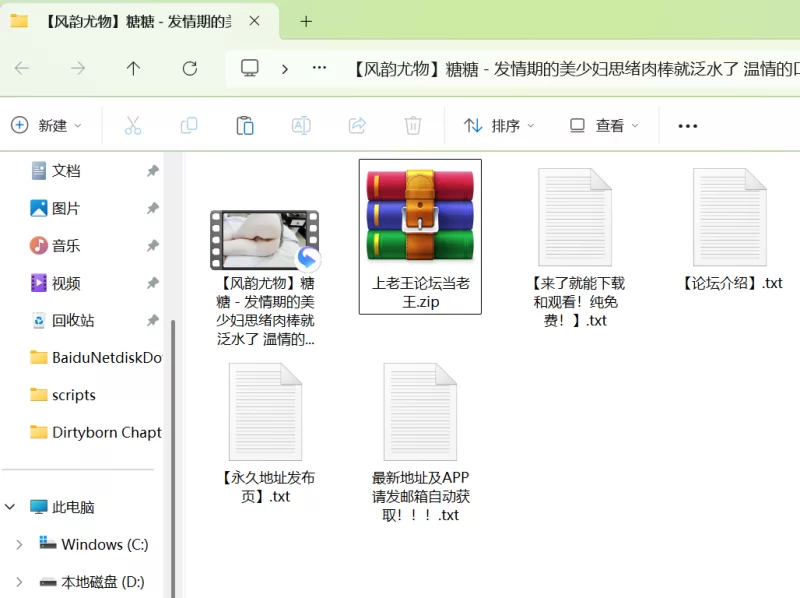This screenshot has width=800, height=598.
Task: Open a new tab with plus button
Action: 306,21
